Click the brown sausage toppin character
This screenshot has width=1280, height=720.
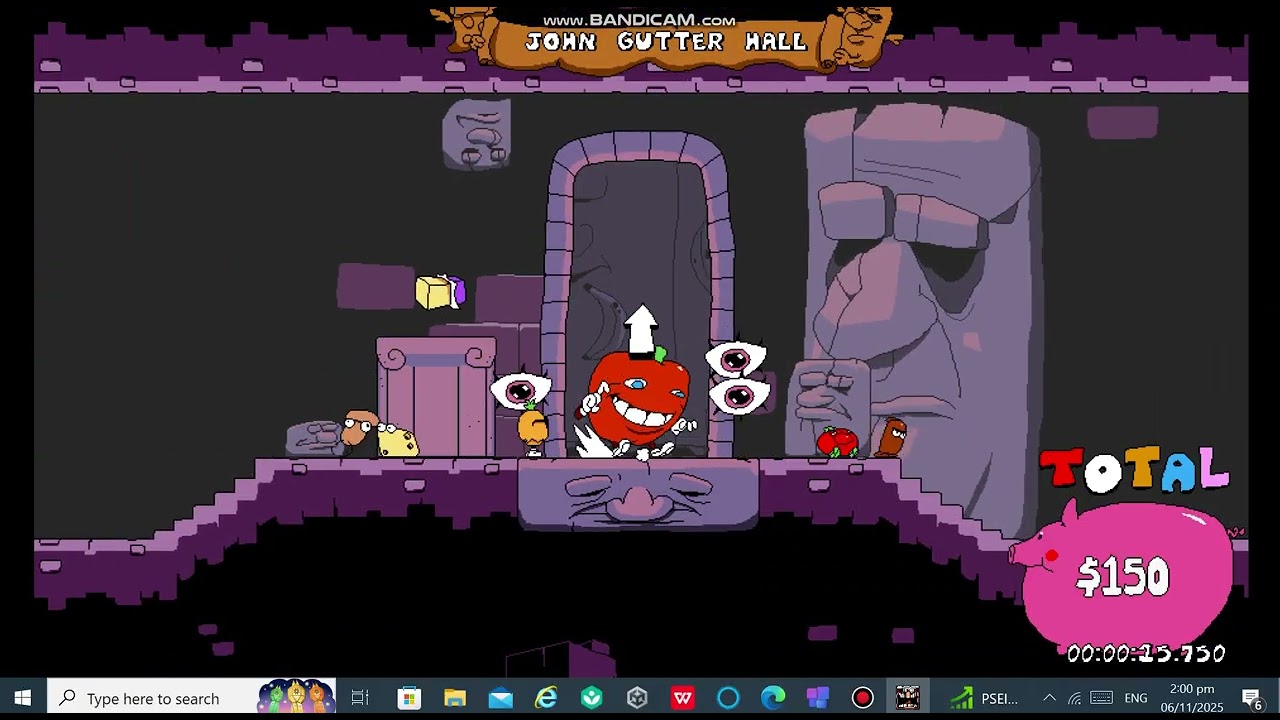click(890, 438)
